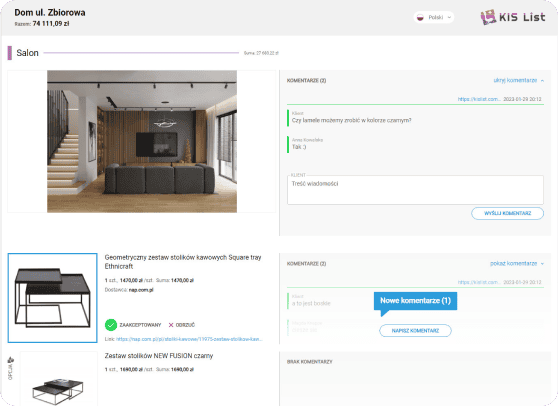Viewport: 558px width, 406px height.
Task: Click the KIS List logo icon
Action: click(x=488, y=17)
